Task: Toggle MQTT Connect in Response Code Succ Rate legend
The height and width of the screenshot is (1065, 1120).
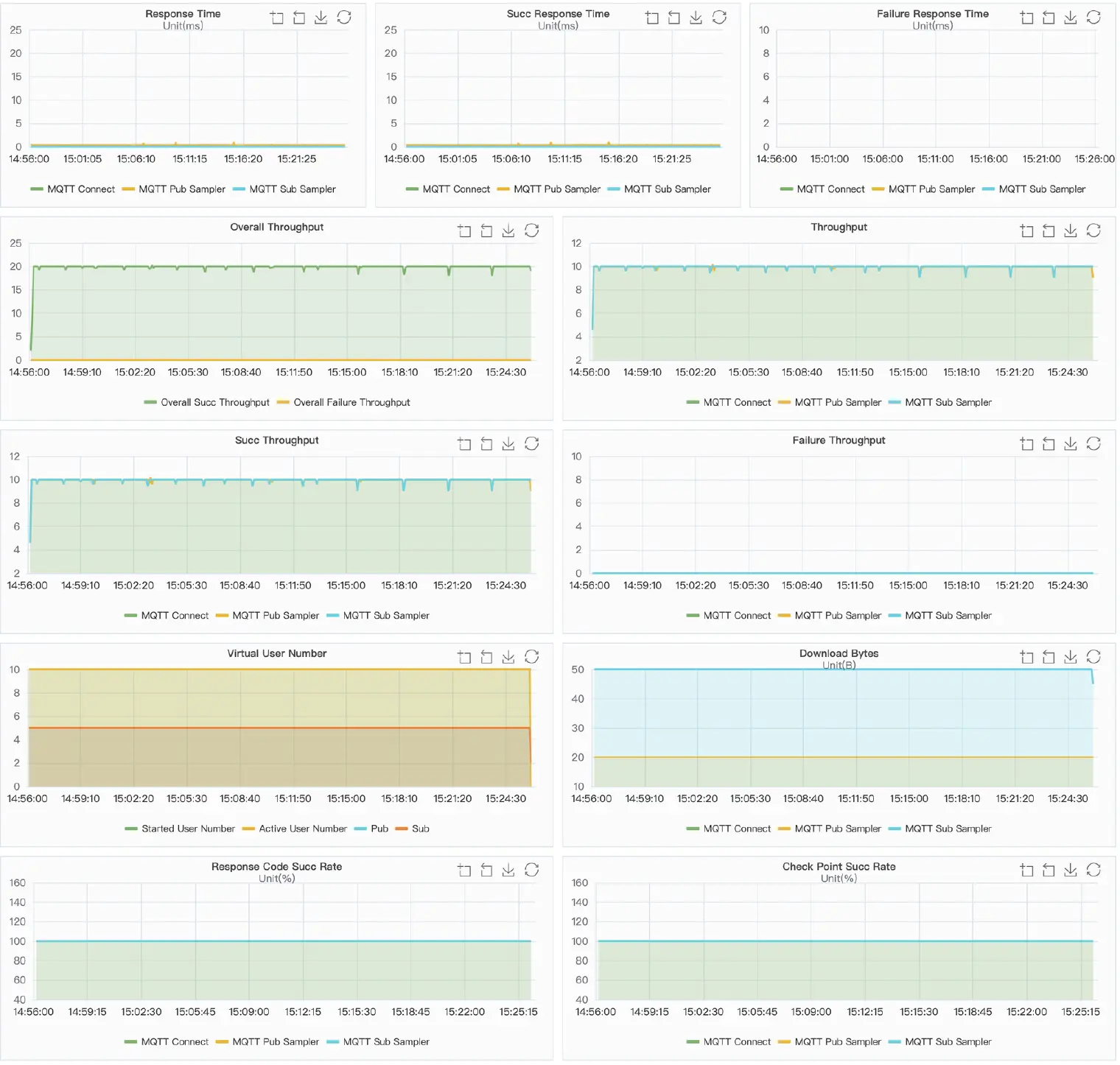Action: [167, 1042]
